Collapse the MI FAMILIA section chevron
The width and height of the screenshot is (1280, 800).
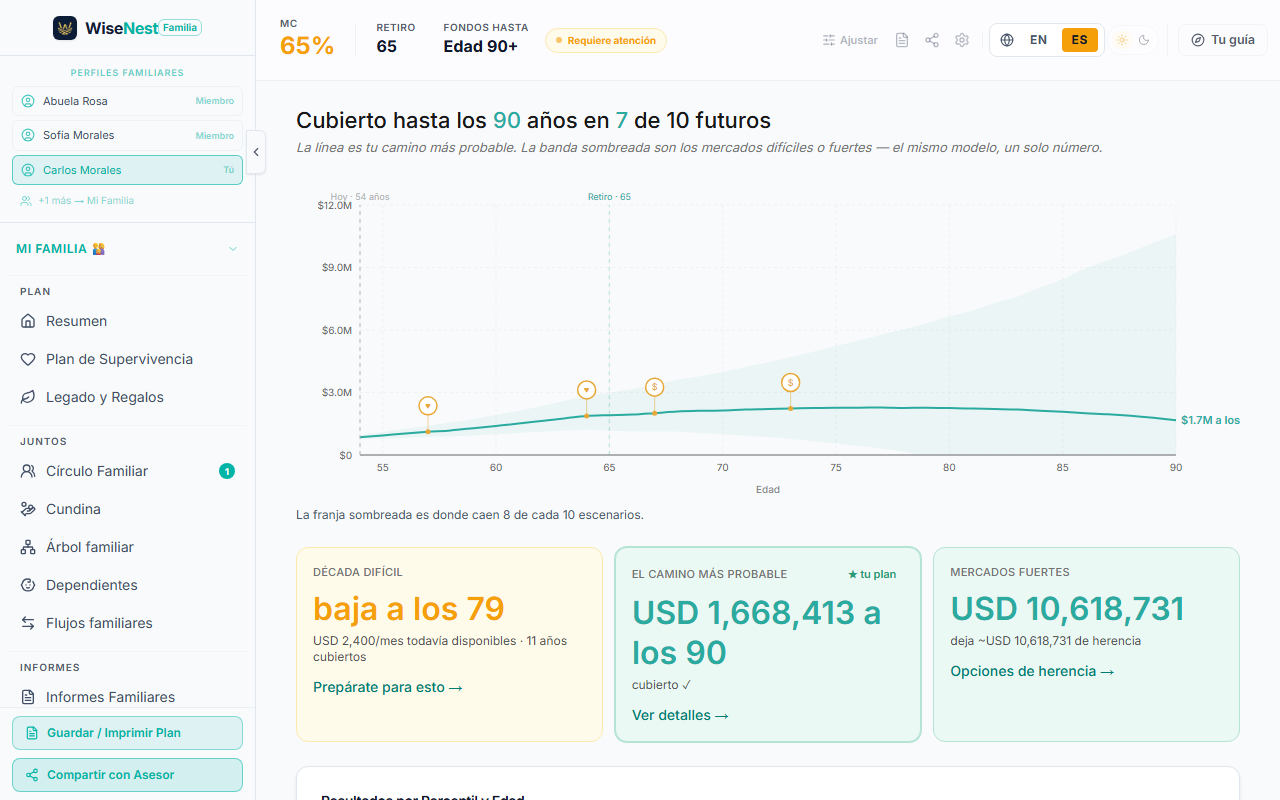tap(233, 249)
